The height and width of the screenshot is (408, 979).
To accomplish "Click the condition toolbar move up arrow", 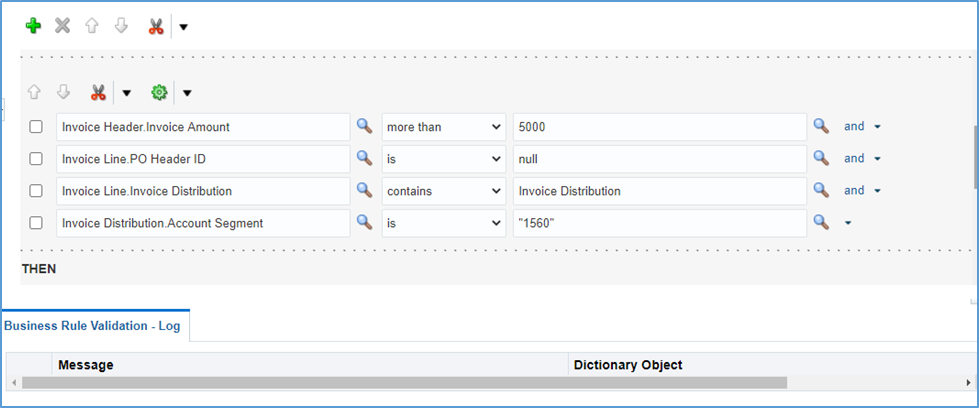I will pos(34,92).
